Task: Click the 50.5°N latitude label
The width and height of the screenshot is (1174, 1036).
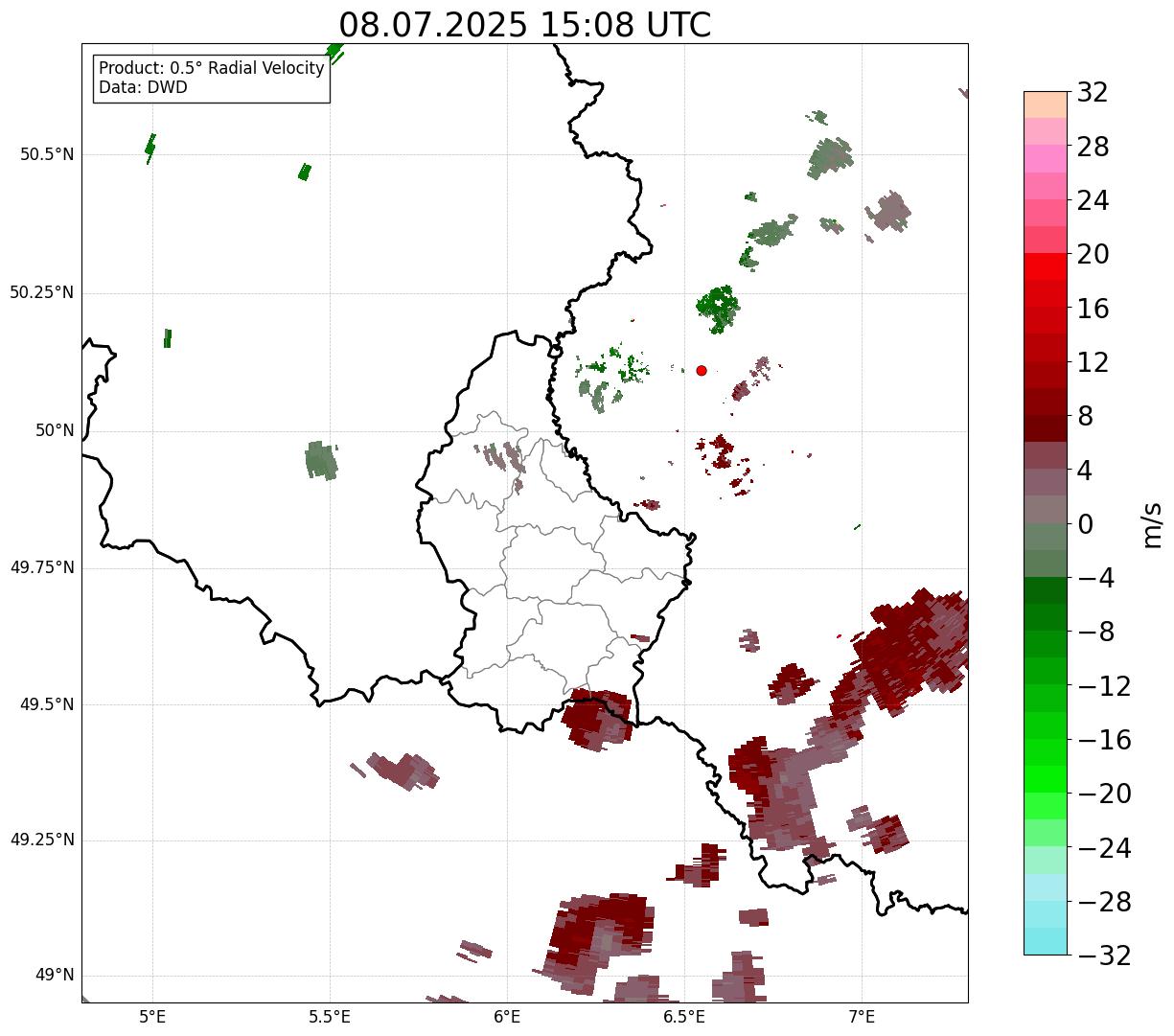Action: click(47, 154)
